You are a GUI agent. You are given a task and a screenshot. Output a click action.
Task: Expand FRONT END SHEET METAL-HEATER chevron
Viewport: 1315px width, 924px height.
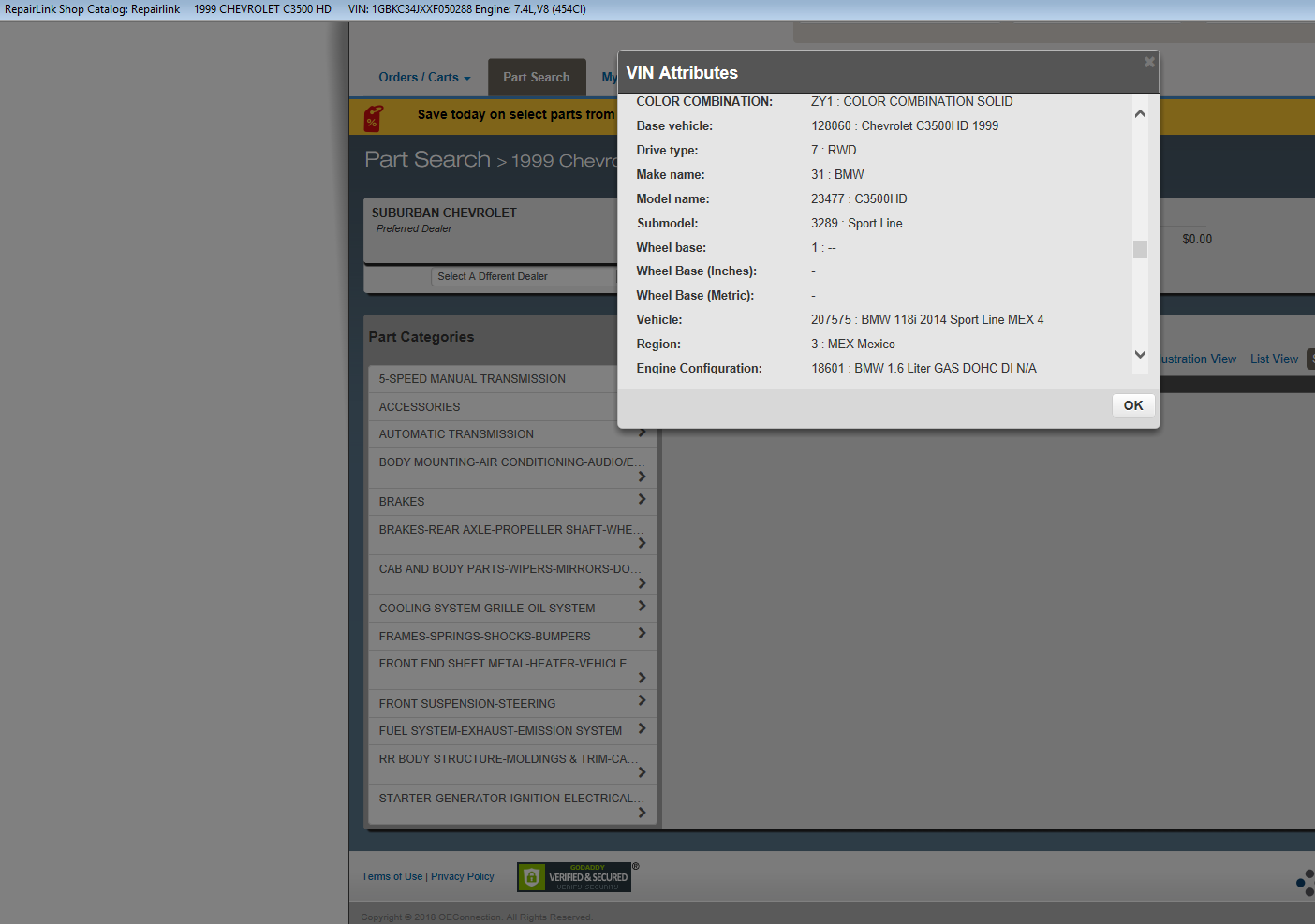click(642, 678)
